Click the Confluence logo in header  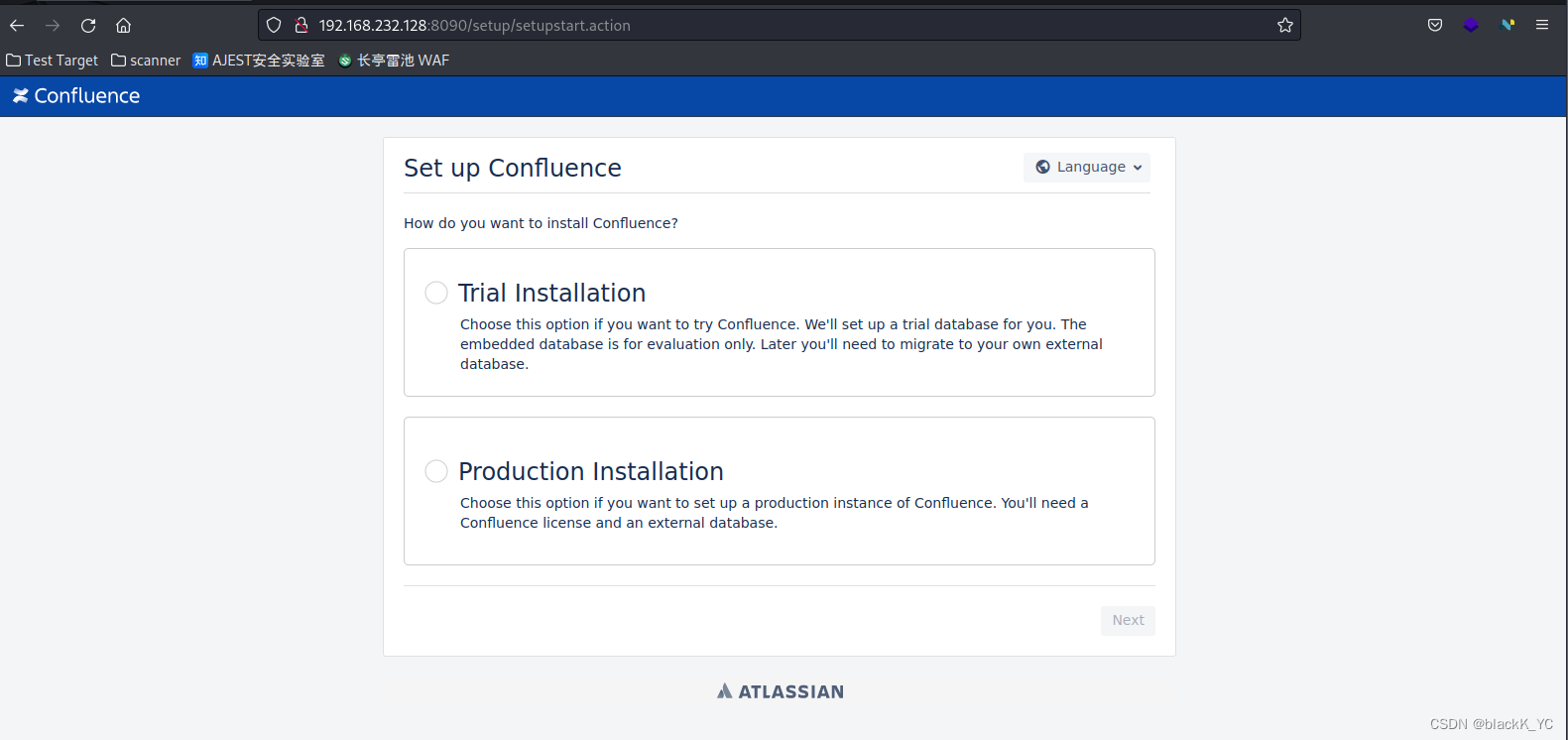(76, 96)
